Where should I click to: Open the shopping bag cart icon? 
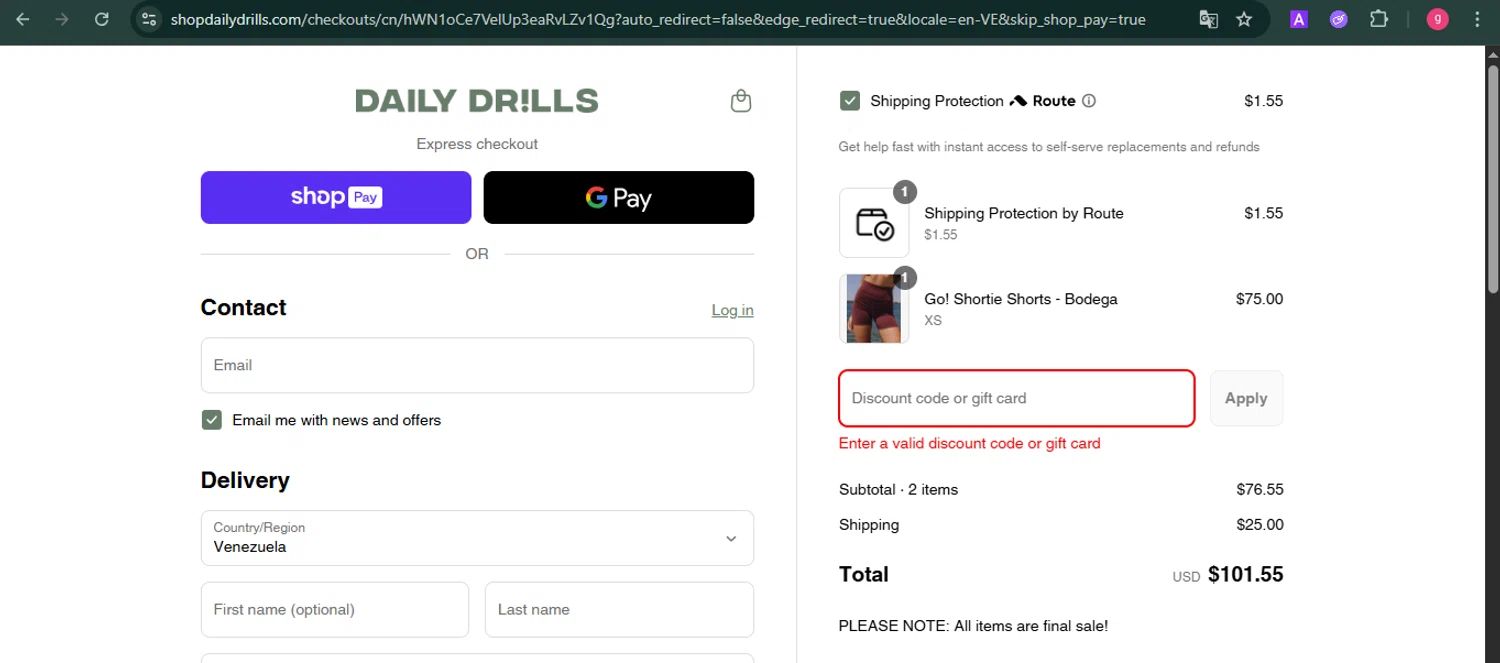[x=741, y=101]
